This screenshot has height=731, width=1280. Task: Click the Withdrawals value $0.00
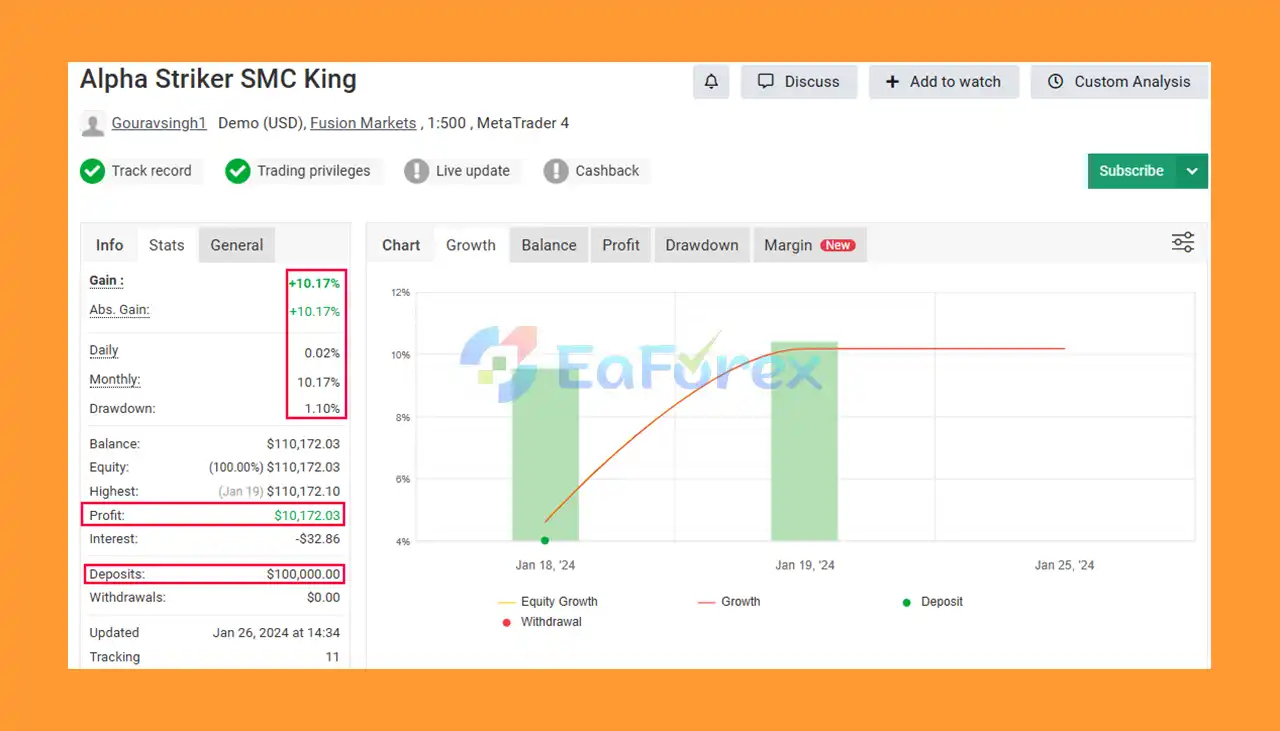(324, 598)
